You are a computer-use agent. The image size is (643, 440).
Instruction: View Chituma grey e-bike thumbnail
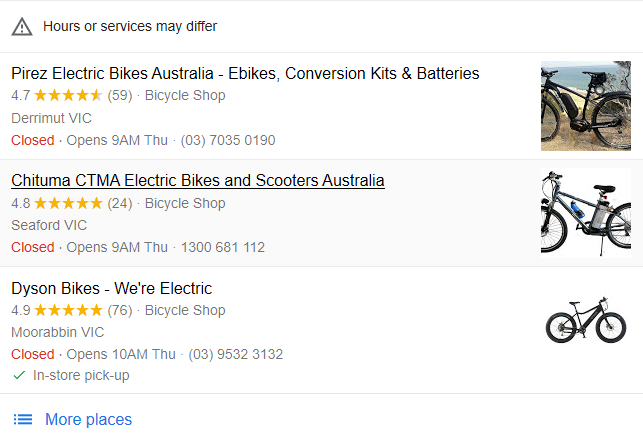point(585,213)
